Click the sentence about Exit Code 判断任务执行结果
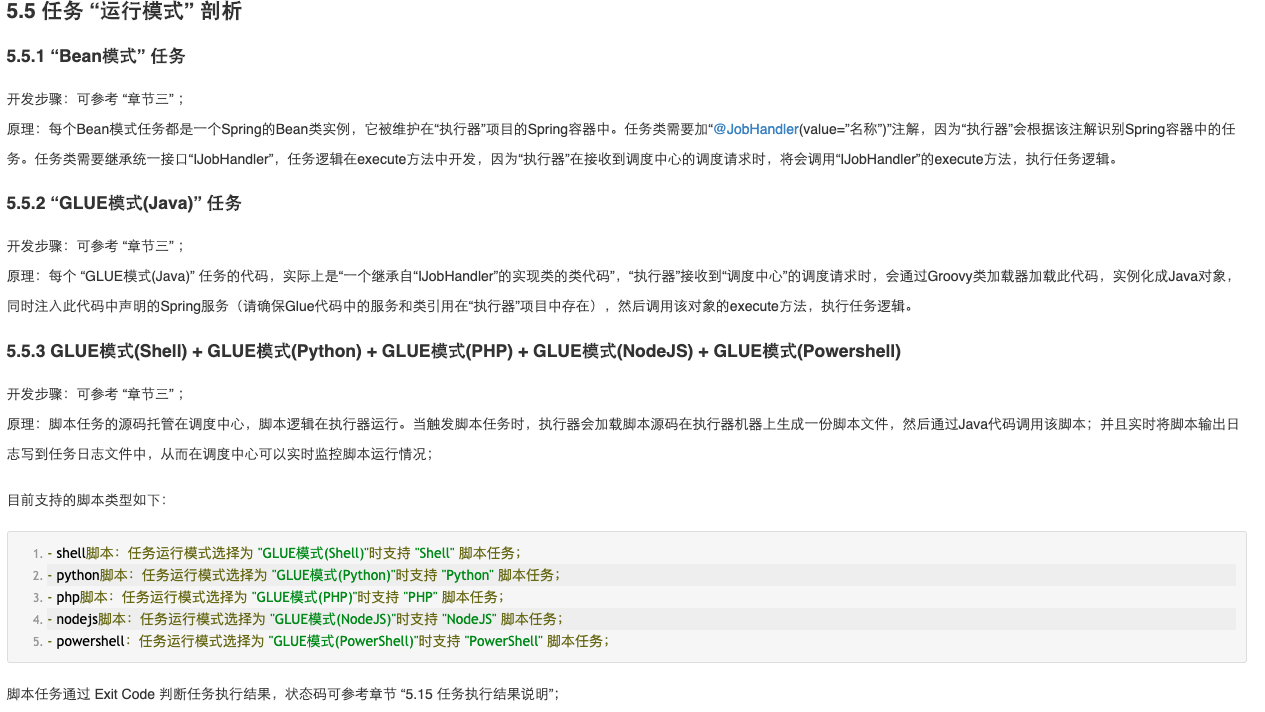The height and width of the screenshot is (712, 1265). point(283,694)
